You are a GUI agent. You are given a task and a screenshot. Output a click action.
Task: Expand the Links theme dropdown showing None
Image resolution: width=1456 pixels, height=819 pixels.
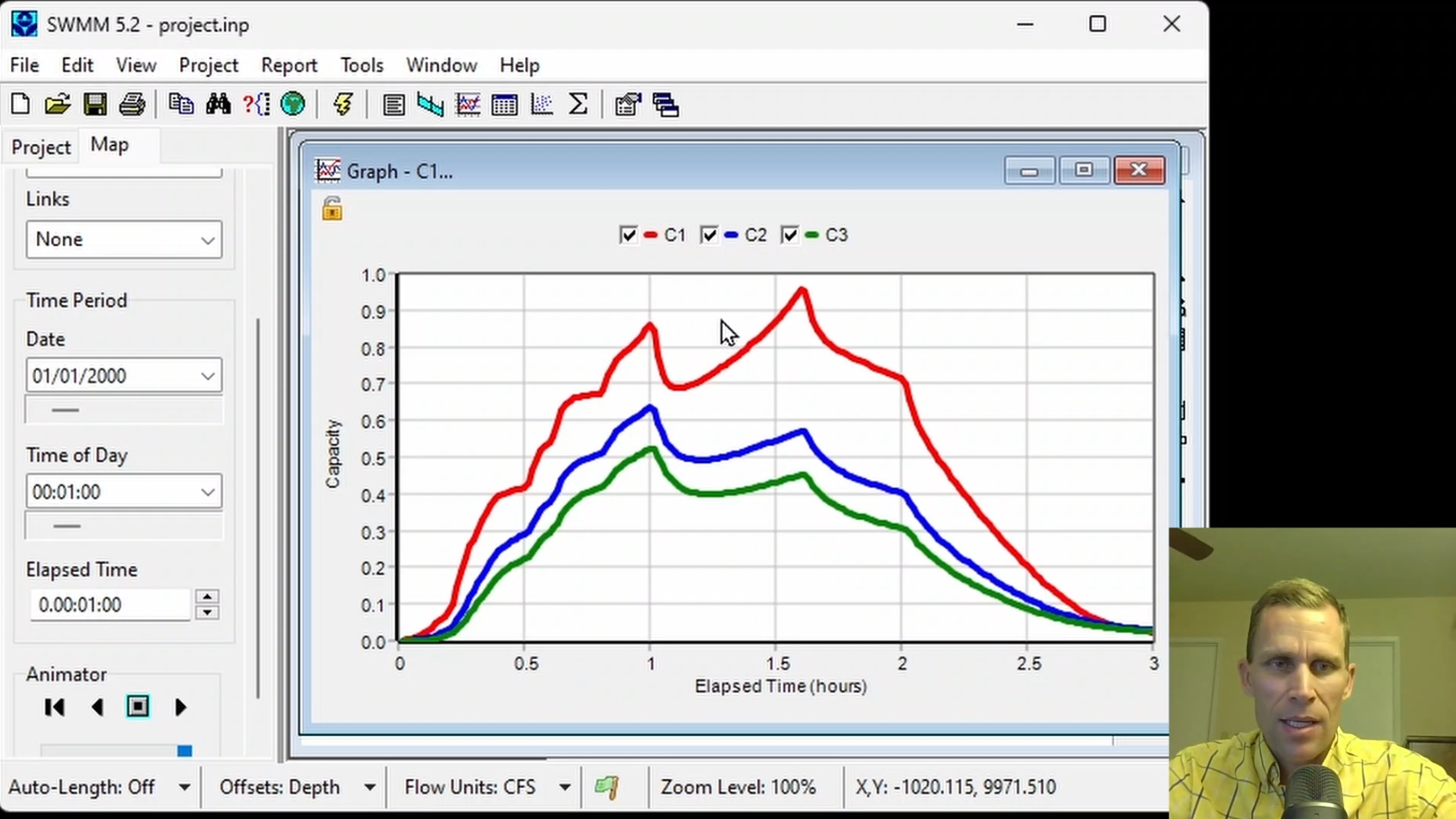pyautogui.click(x=124, y=240)
